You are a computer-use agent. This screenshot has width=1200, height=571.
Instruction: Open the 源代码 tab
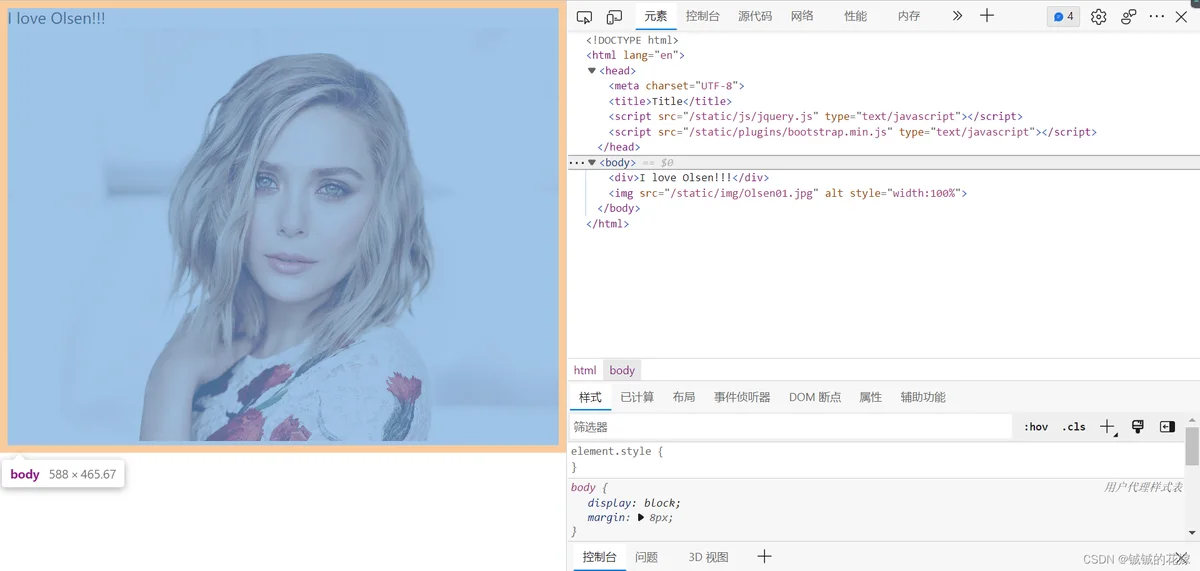pos(755,16)
